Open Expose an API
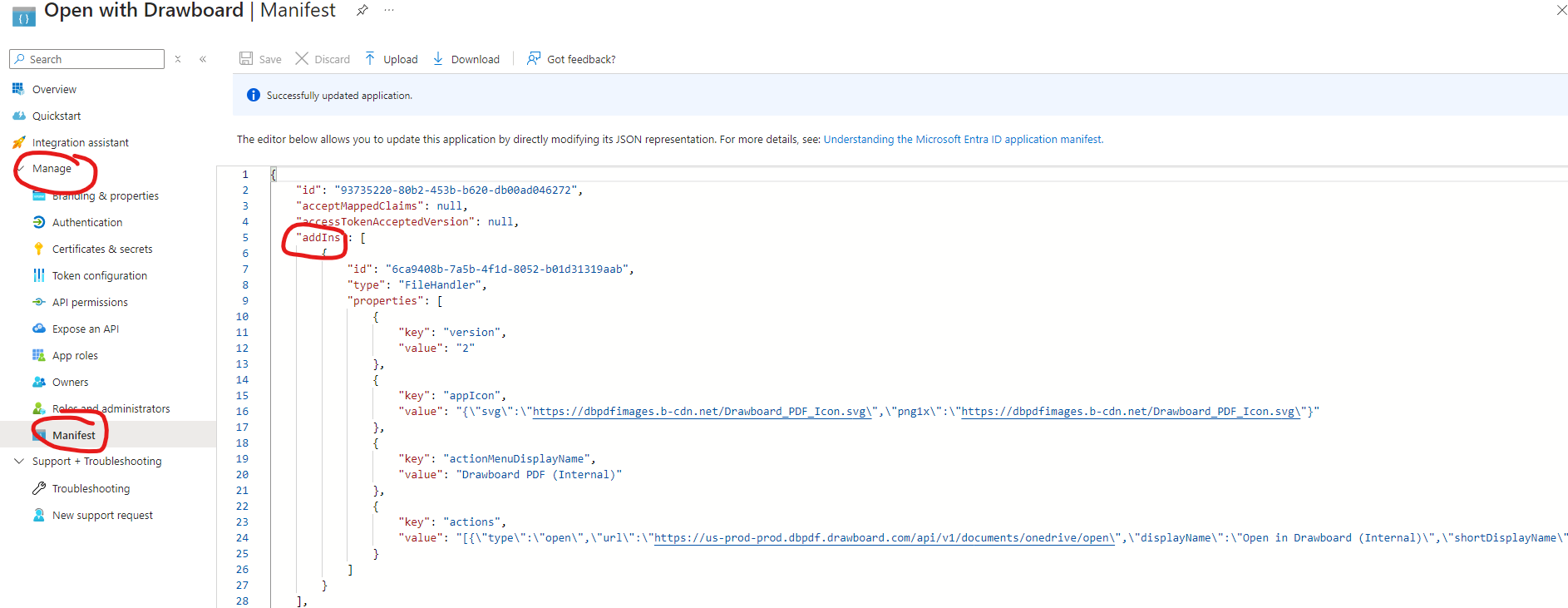 point(86,329)
